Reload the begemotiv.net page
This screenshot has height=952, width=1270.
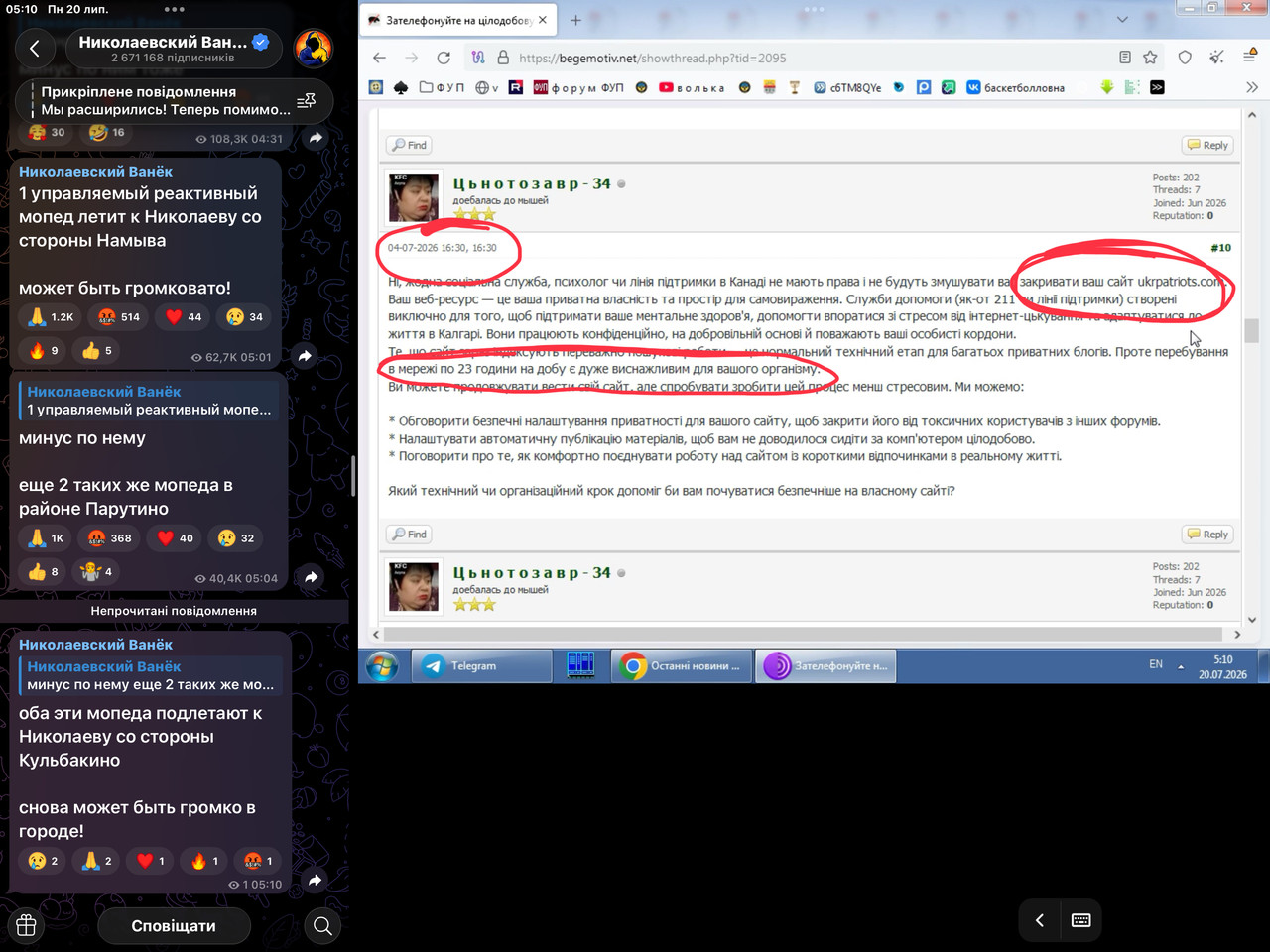444,58
